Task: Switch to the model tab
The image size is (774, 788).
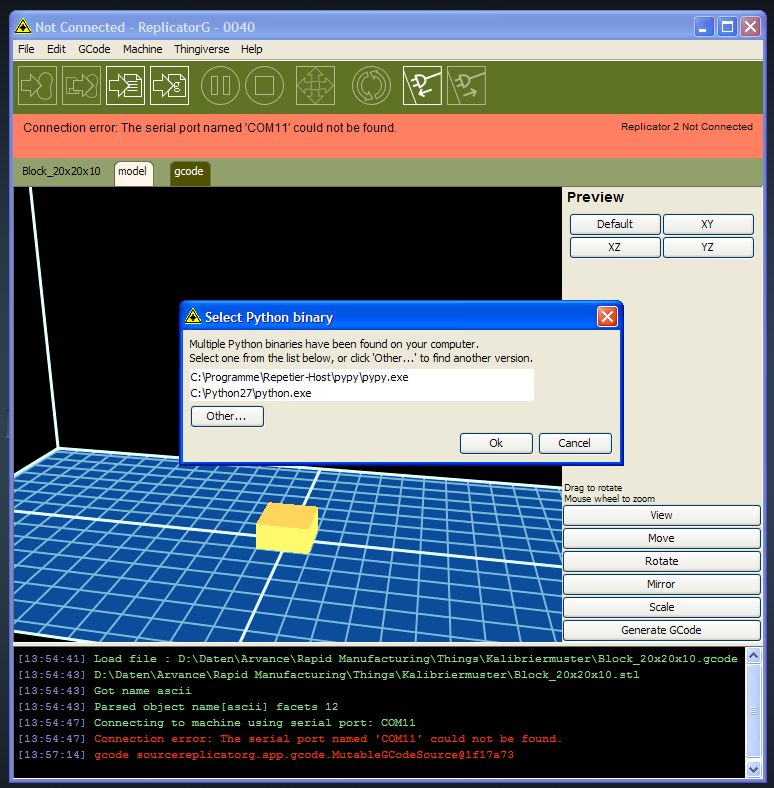Action: [133, 172]
